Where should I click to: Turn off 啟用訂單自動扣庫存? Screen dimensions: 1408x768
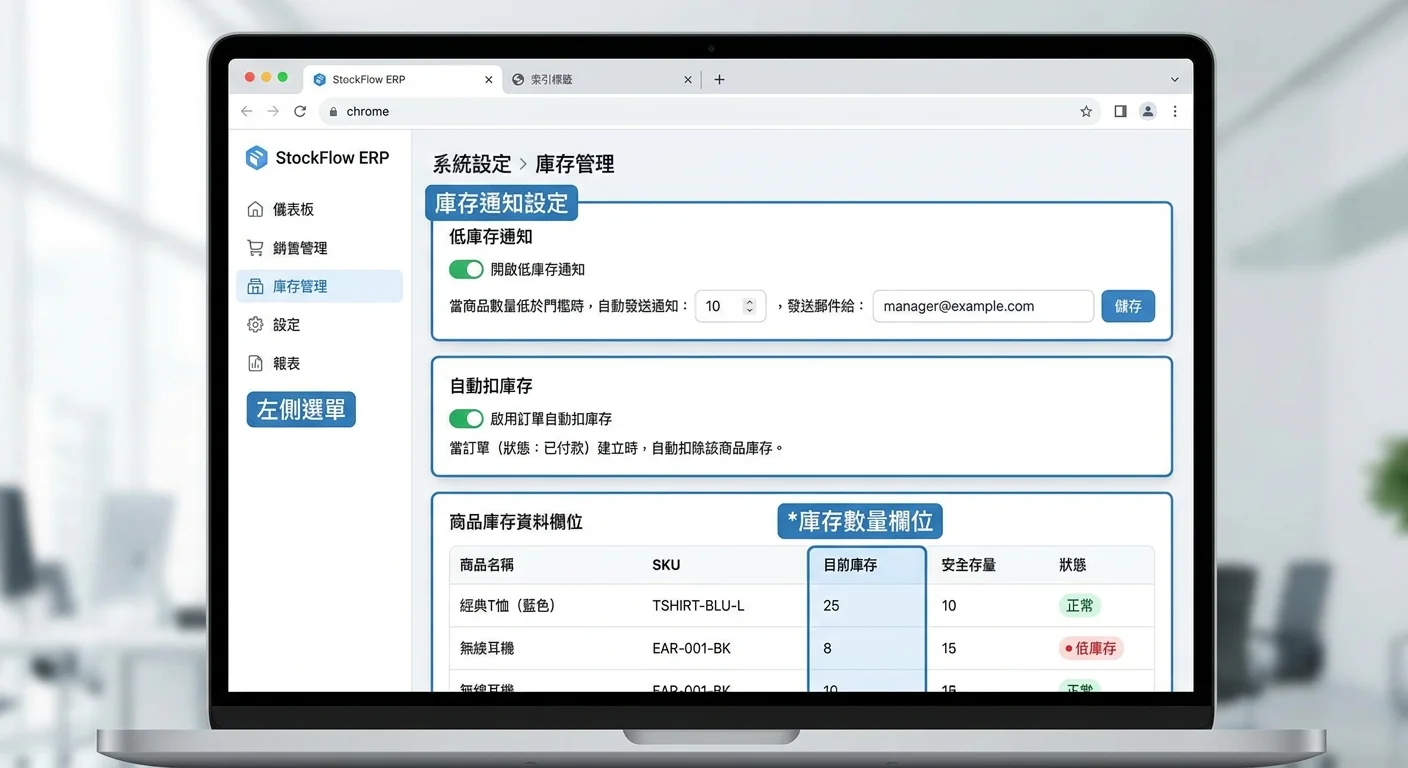click(x=466, y=418)
